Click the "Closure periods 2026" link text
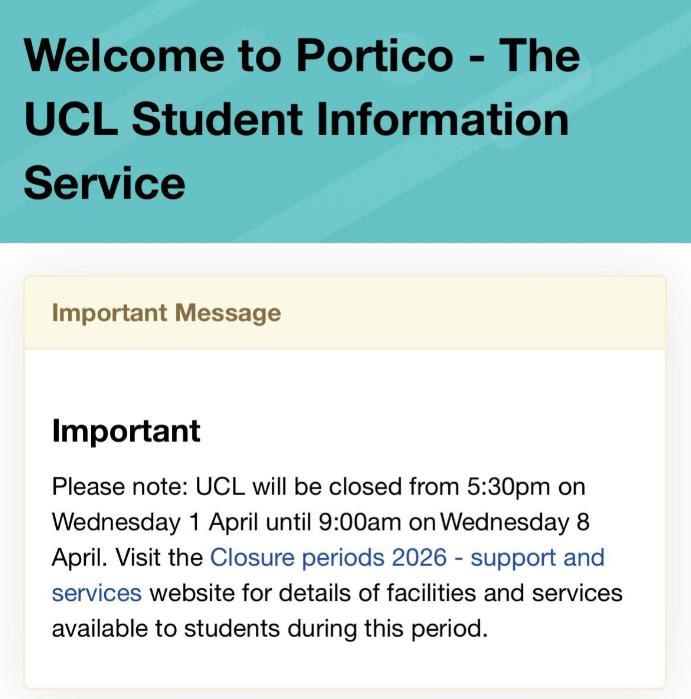This screenshot has height=699, width=691. 328,557
